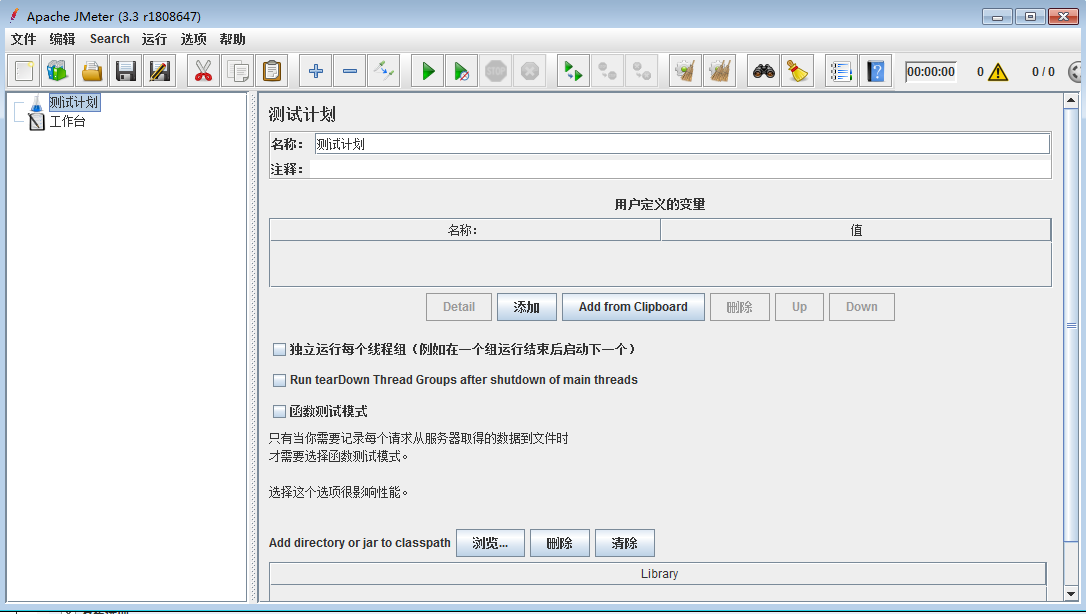The image size is (1086, 614).
Task: Collapse all nodes with minus icon
Action: pos(350,71)
